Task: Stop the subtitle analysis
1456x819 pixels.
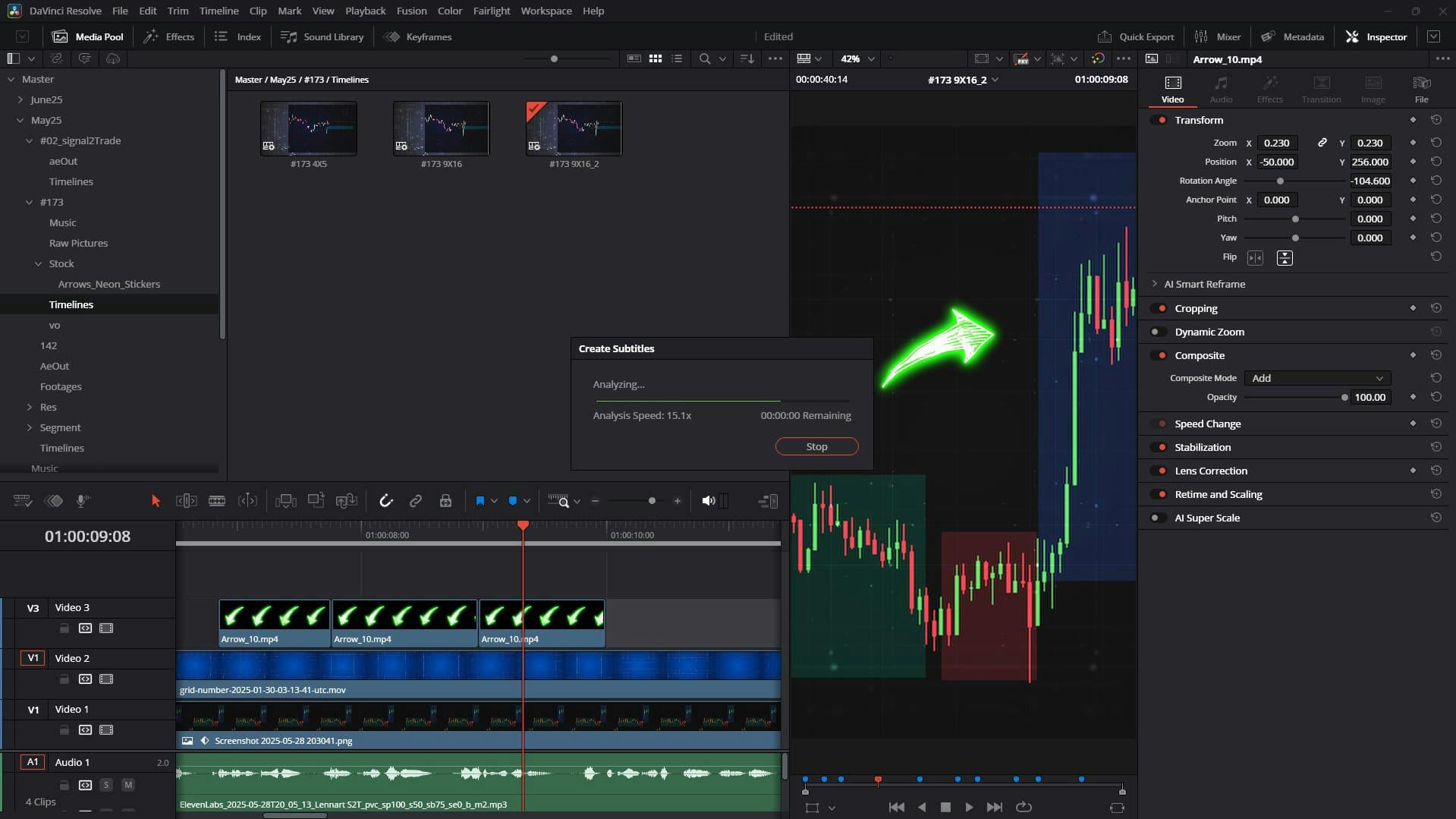Action: (816, 446)
